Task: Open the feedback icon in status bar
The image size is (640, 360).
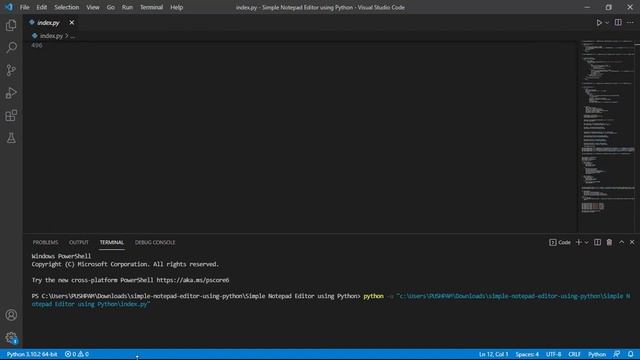Action: coord(617,354)
